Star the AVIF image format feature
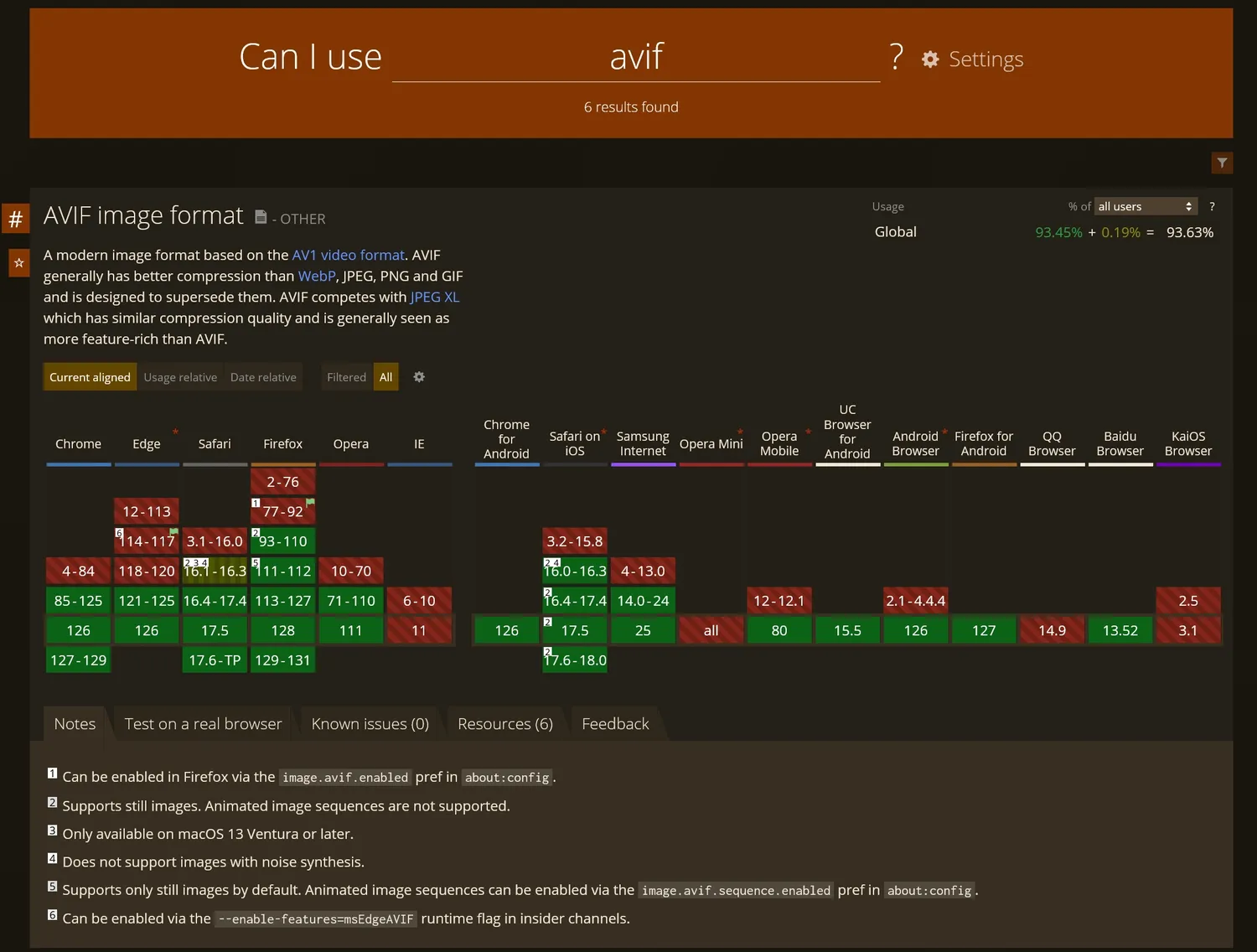Image resolution: width=1257 pixels, height=952 pixels. click(18, 263)
